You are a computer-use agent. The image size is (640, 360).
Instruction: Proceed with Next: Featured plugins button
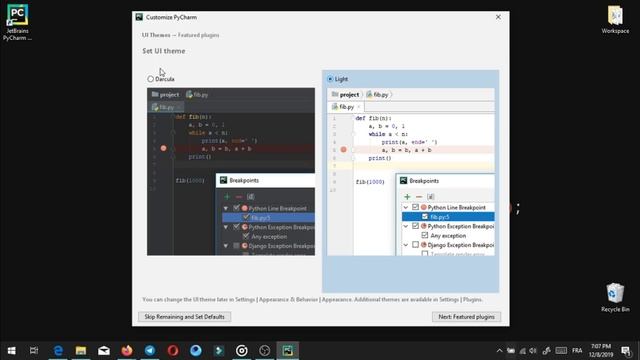tap(467, 317)
